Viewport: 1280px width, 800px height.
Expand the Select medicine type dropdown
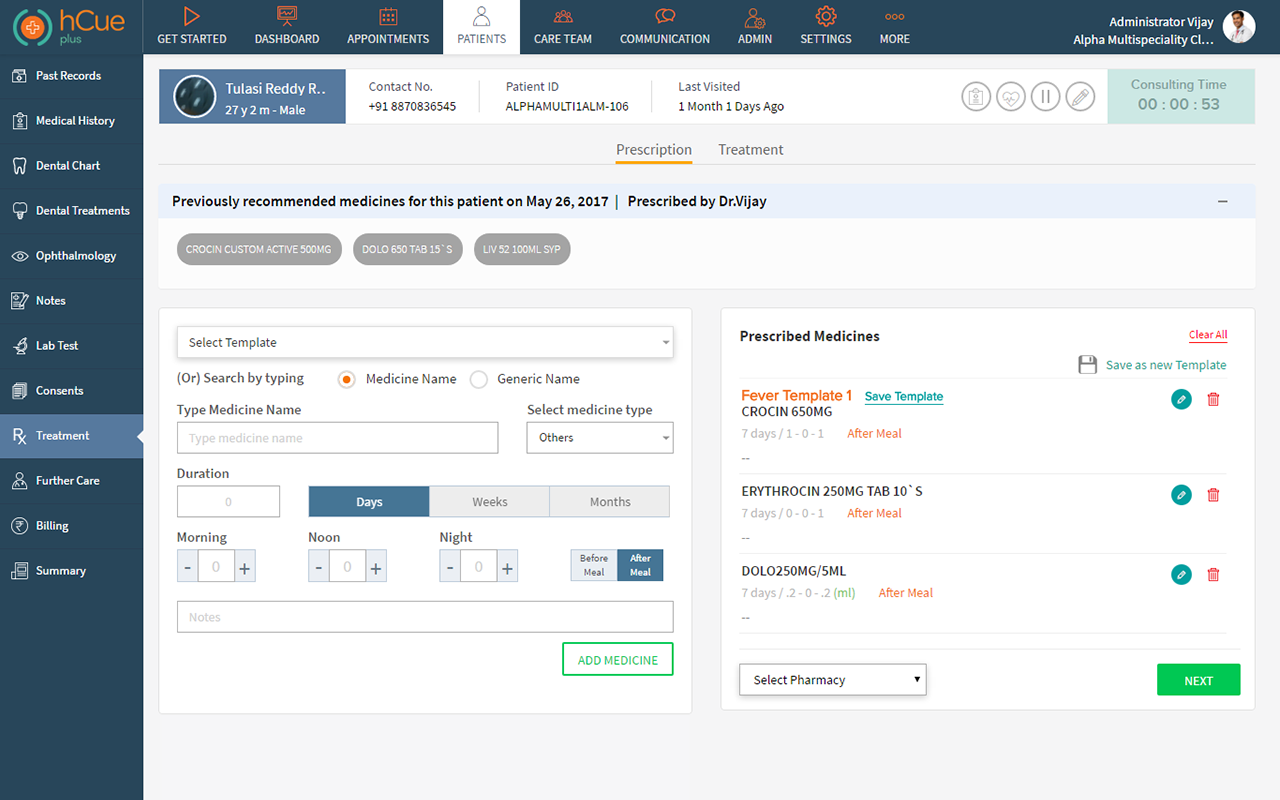click(600, 438)
